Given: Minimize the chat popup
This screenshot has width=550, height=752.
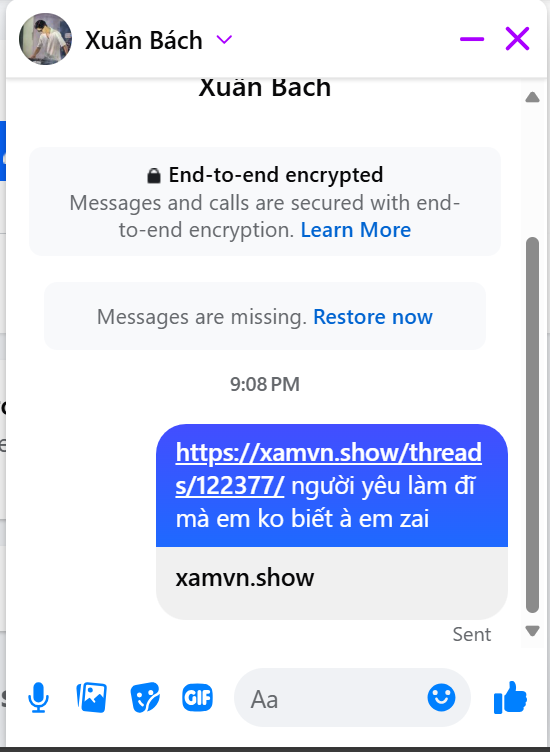Looking at the screenshot, I should click(472, 39).
